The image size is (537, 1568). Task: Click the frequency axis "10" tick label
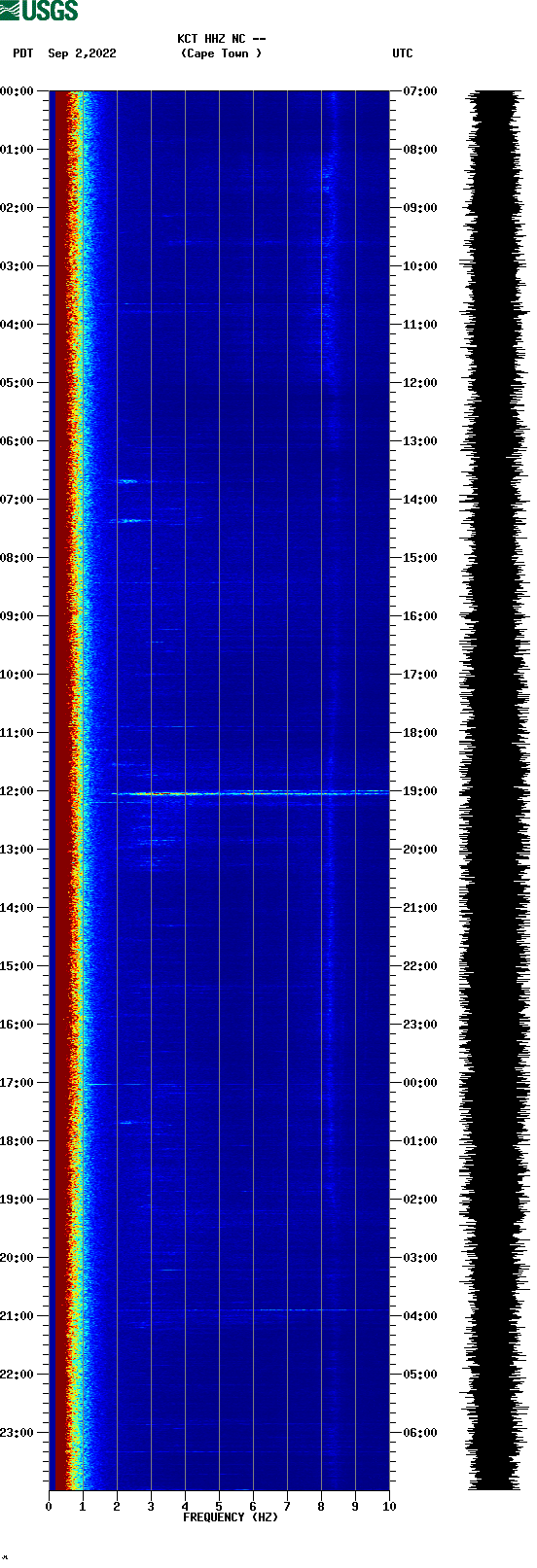point(389,1507)
